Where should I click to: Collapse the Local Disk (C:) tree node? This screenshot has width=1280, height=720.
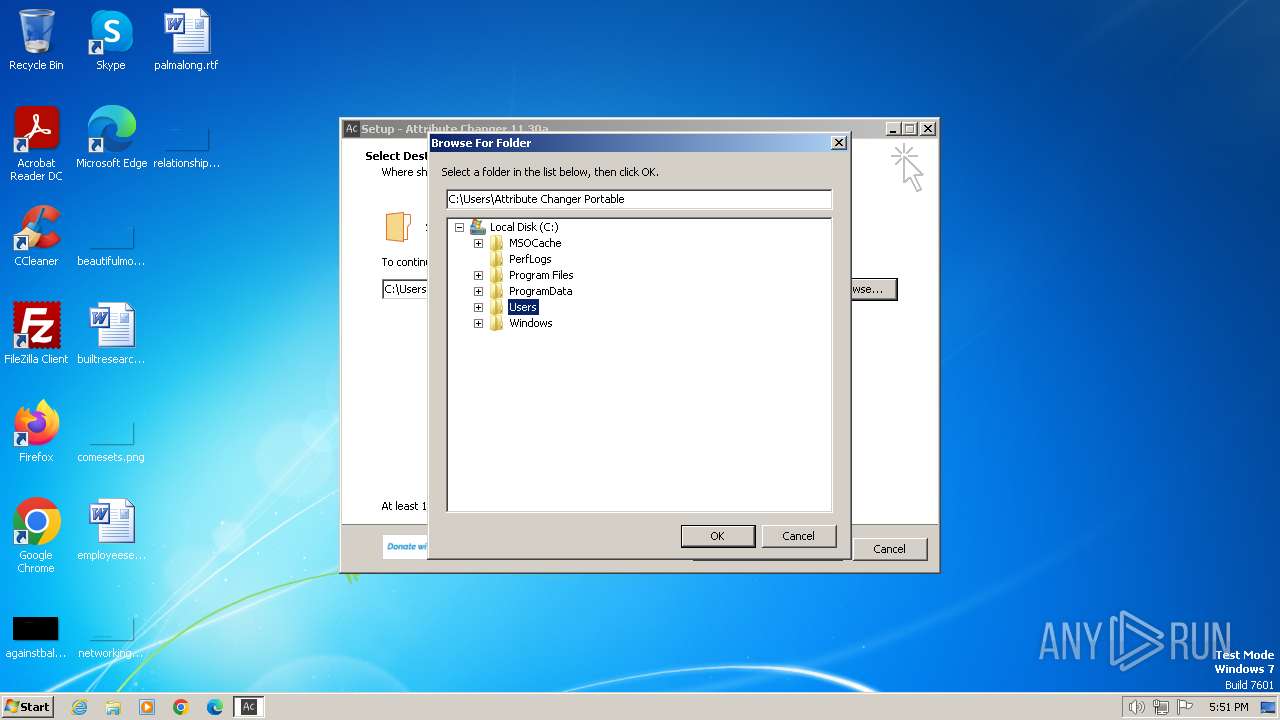[x=459, y=227]
